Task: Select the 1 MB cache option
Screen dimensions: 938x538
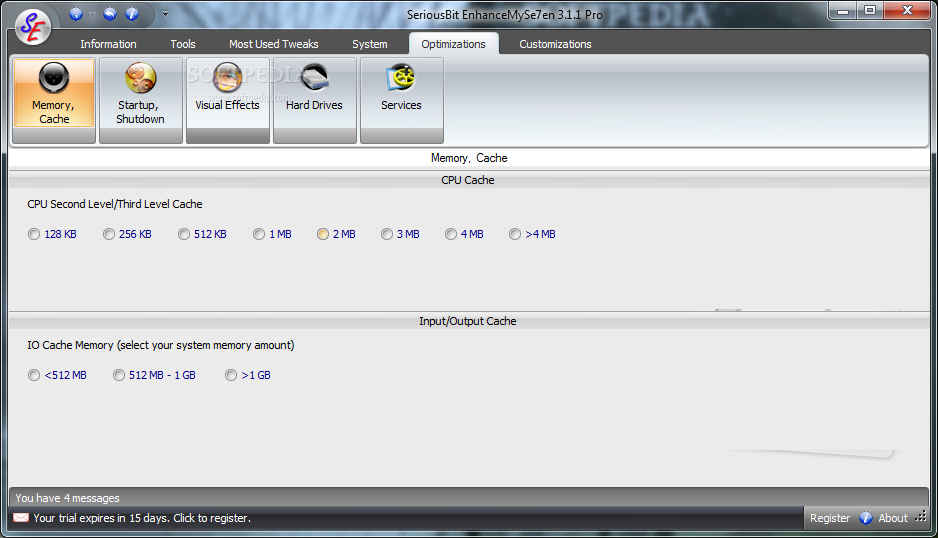Action: [272, 234]
